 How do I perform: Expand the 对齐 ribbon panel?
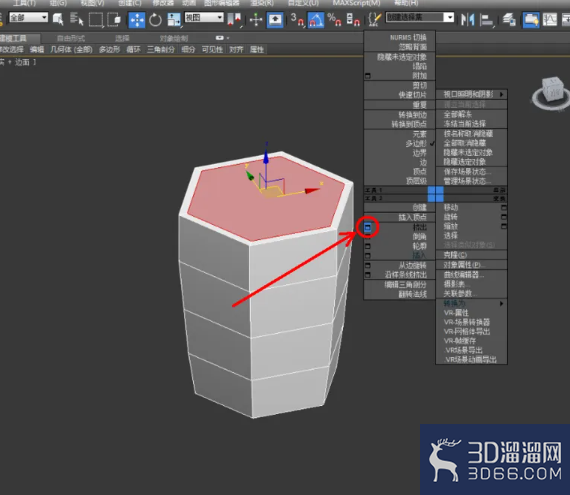[x=236, y=49]
